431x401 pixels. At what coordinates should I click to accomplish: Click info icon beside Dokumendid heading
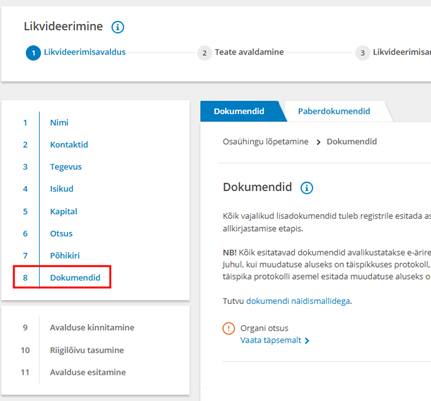click(x=307, y=188)
